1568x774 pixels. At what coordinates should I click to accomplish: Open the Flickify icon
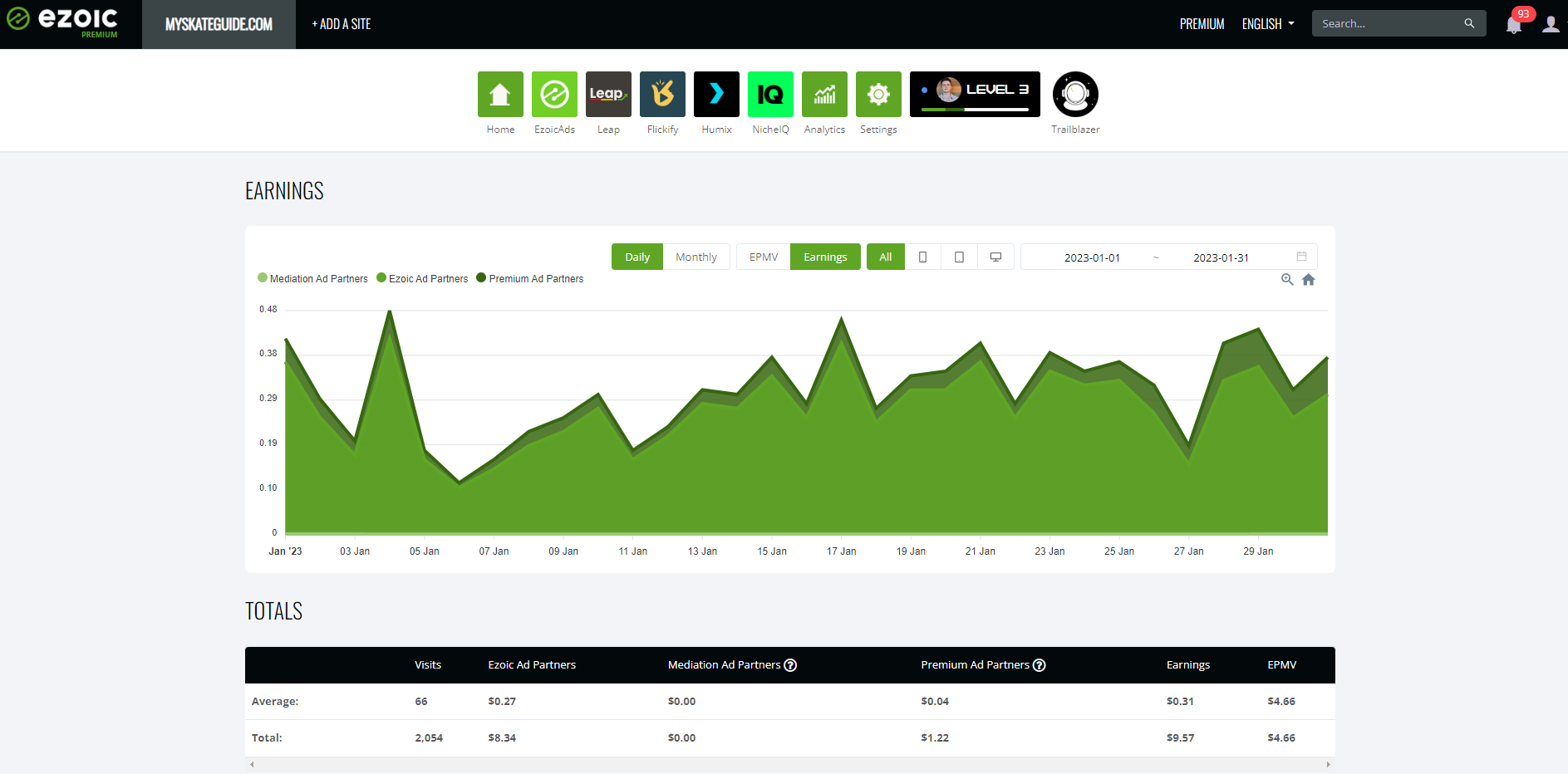(662, 94)
